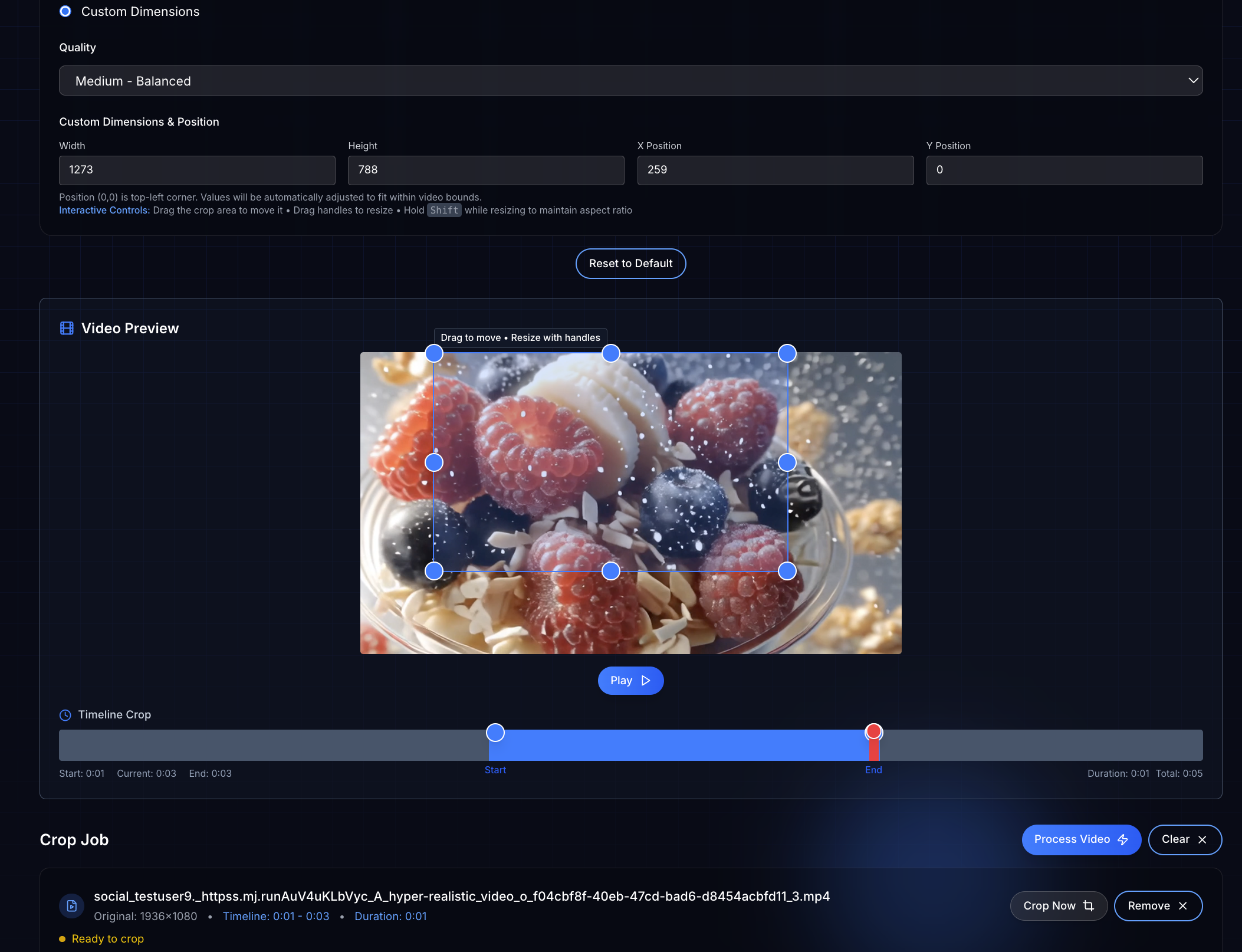Click the mp4 filename in the crop job
This screenshot has width=1242, height=952.
(462, 897)
